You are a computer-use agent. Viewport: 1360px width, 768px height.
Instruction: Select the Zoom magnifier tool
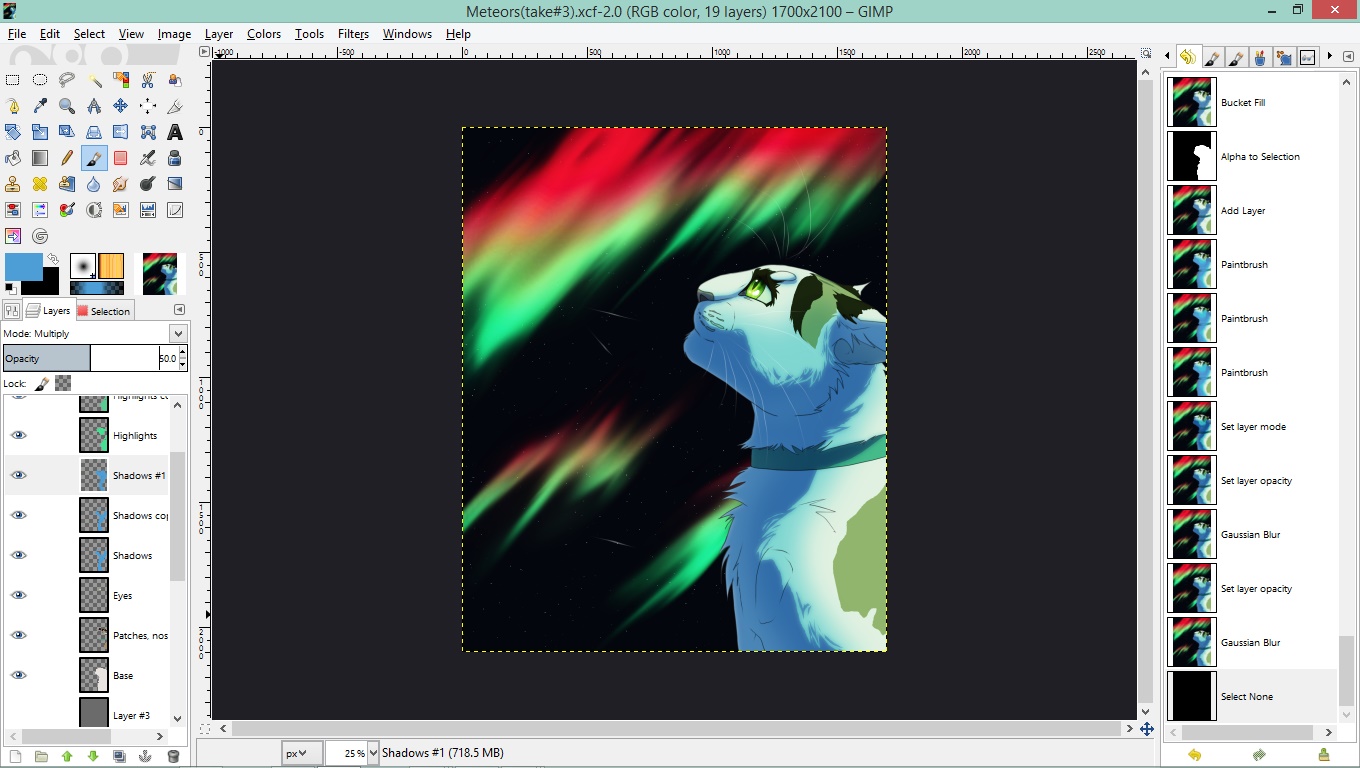[67, 106]
